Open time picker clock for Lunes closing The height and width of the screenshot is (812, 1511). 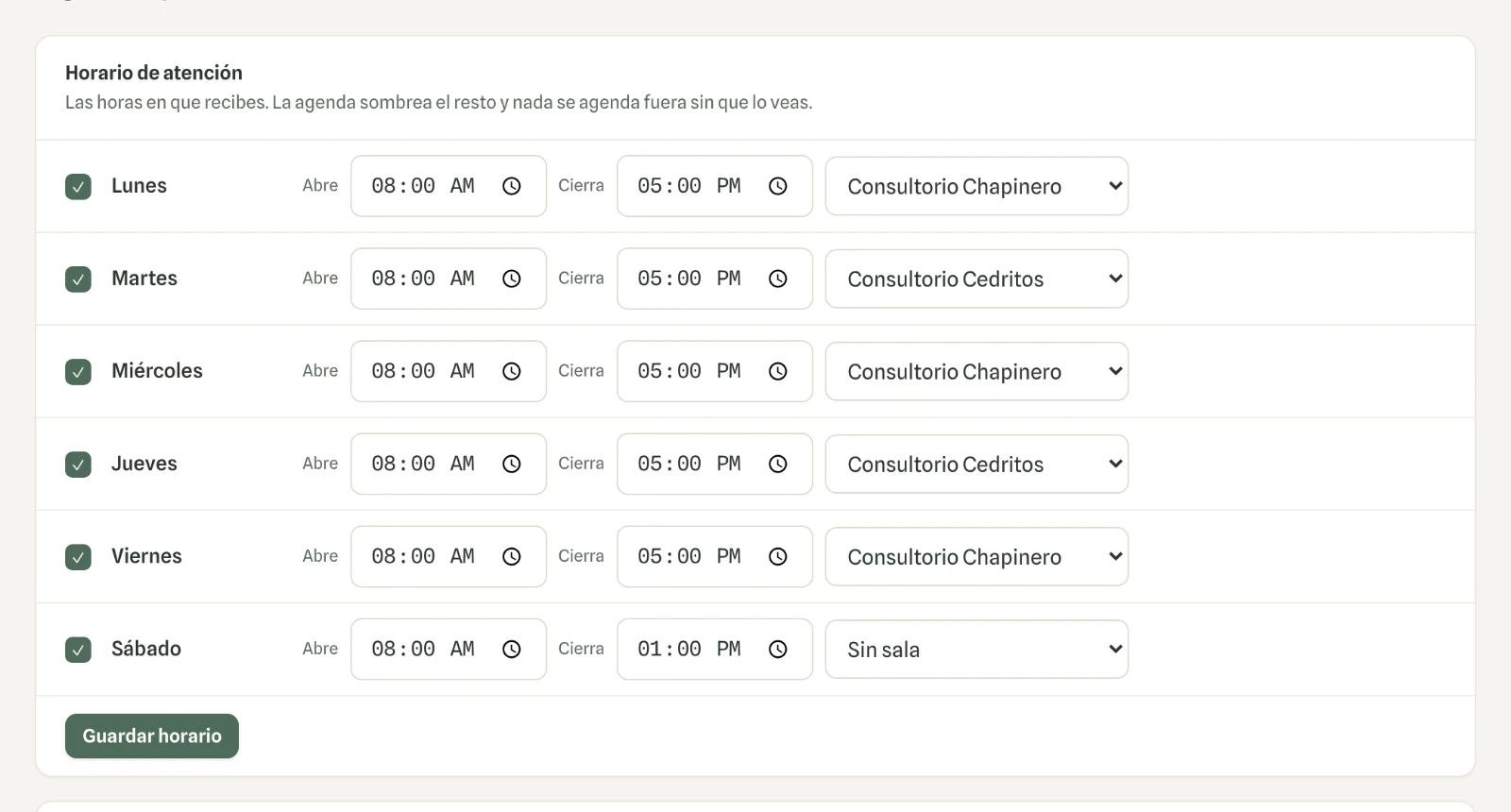tap(777, 186)
